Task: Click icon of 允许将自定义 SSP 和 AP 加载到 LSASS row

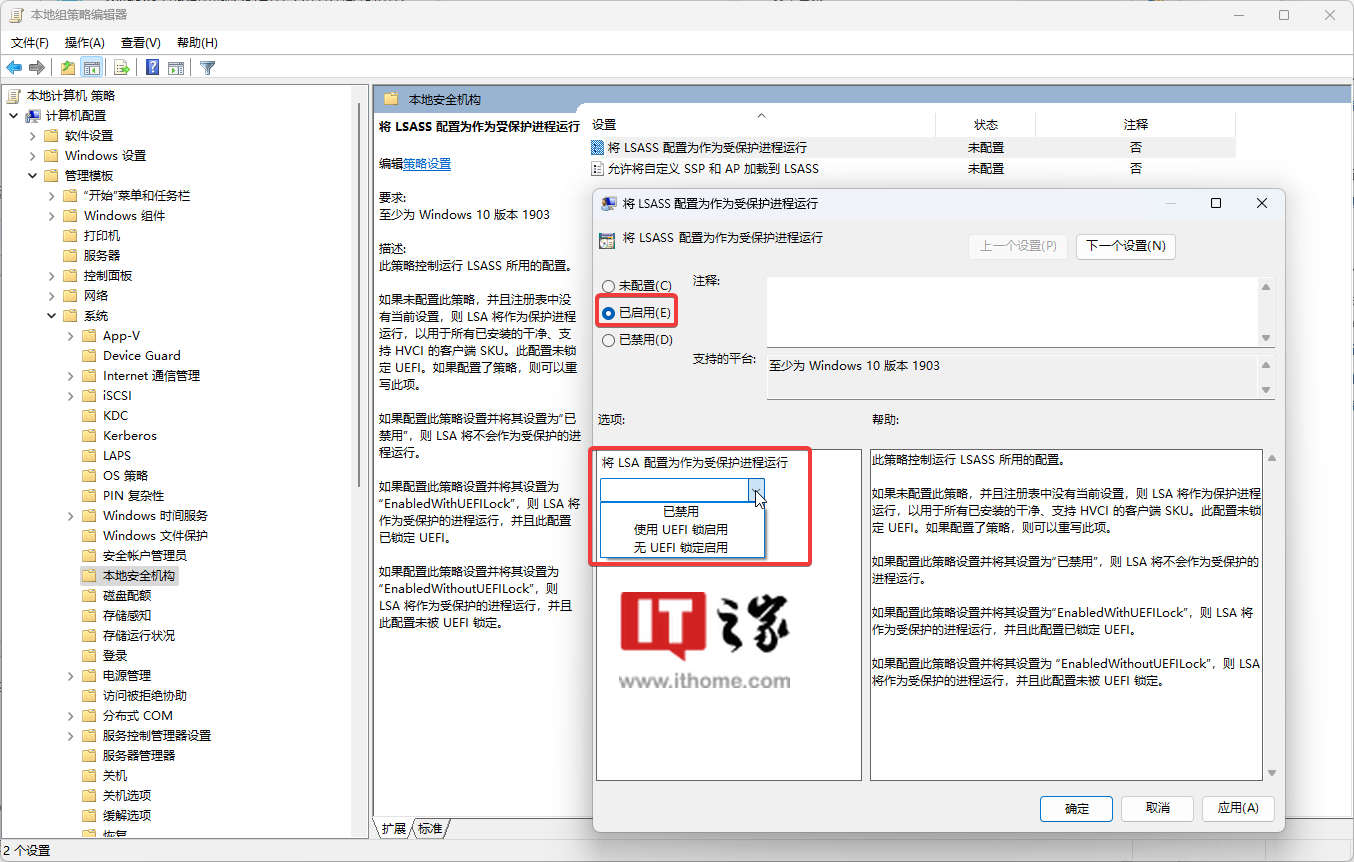Action: tap(598, 169)
